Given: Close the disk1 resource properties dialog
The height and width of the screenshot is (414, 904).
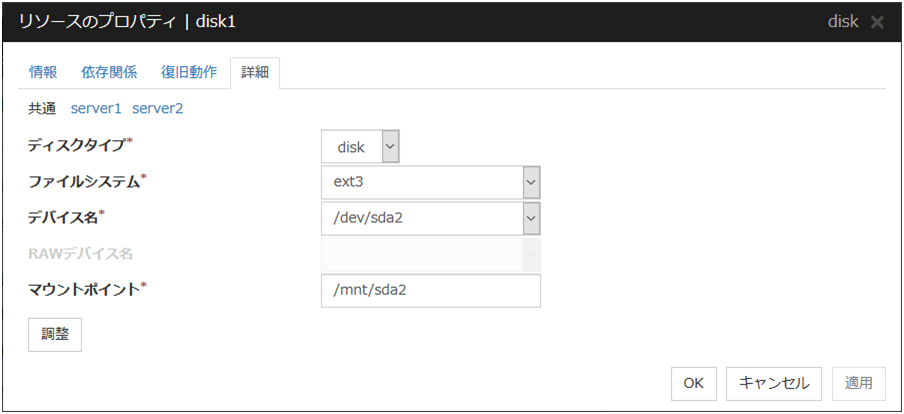Looking at the screenshot, I should [x=877, y=22].
